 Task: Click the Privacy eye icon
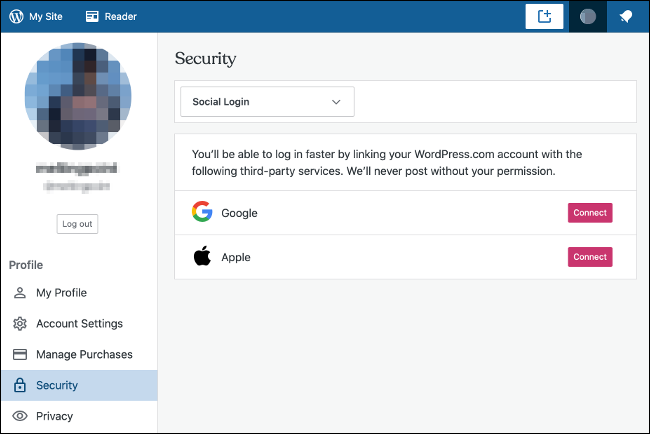19,416
